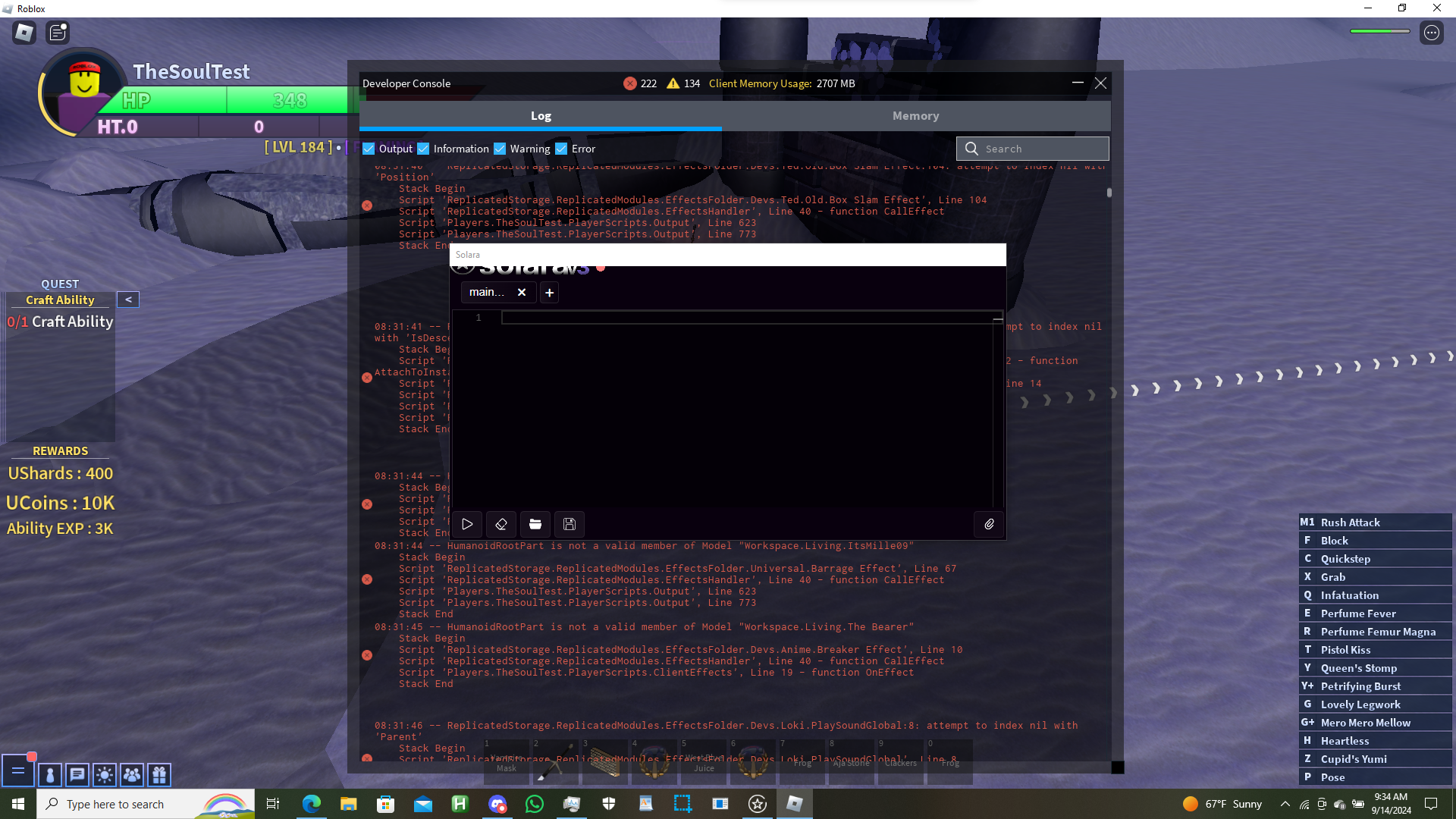This screenshot has width=1456, height=819.
Task: Click the Solara execute (play) button
Action: [467, 524]
